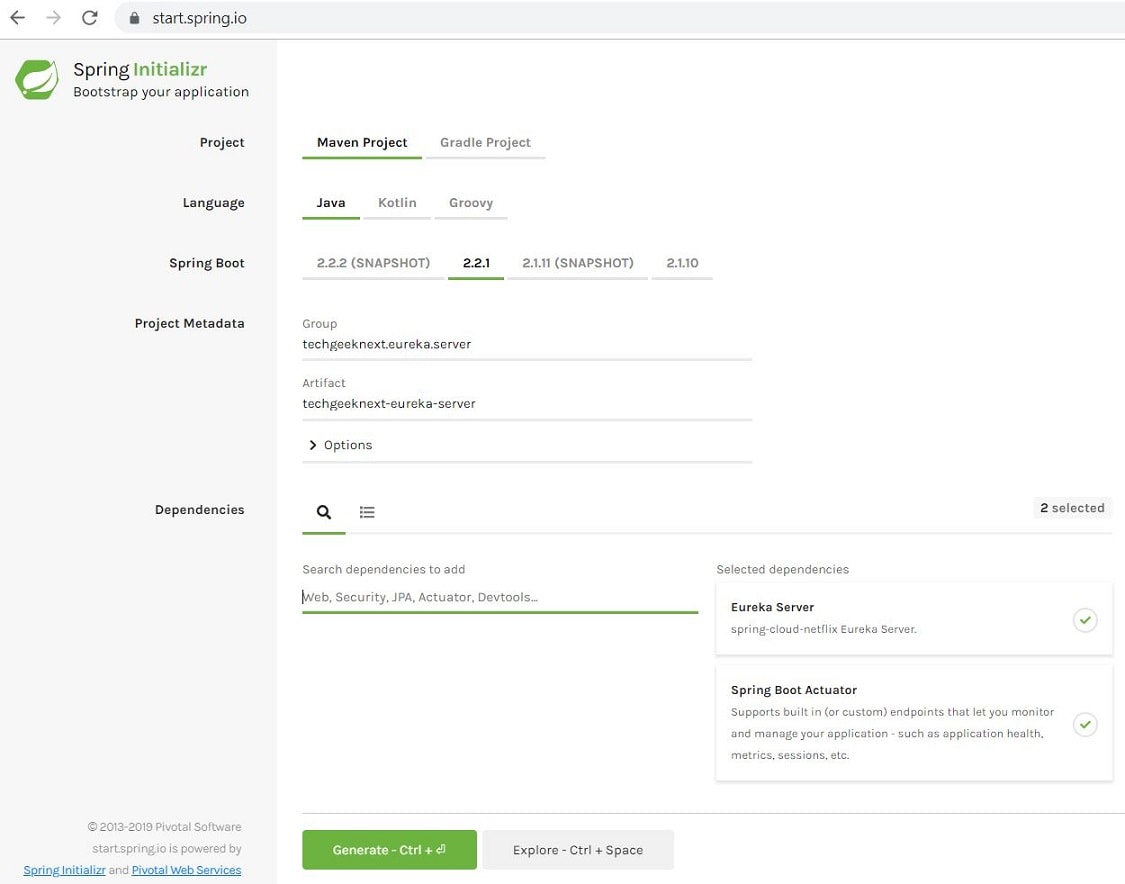Click the Spring Boot Actuator dependency title
The height and width of the screenshot is (884, 1125).
point(794,690)
